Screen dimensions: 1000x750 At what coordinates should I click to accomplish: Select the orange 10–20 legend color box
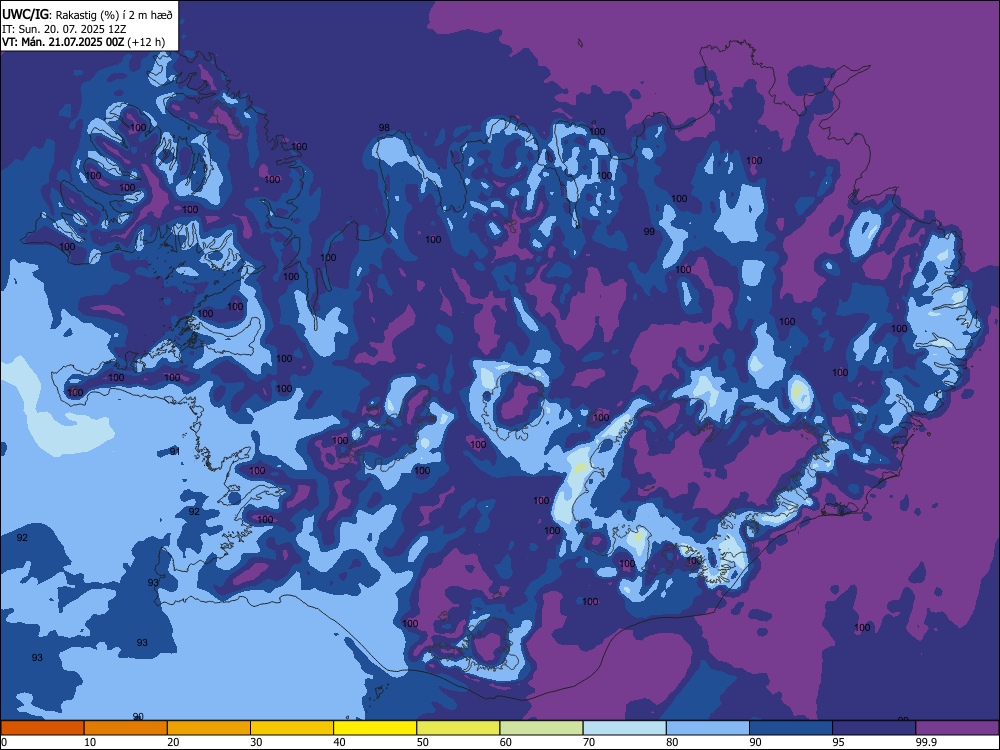coord(126,728)
